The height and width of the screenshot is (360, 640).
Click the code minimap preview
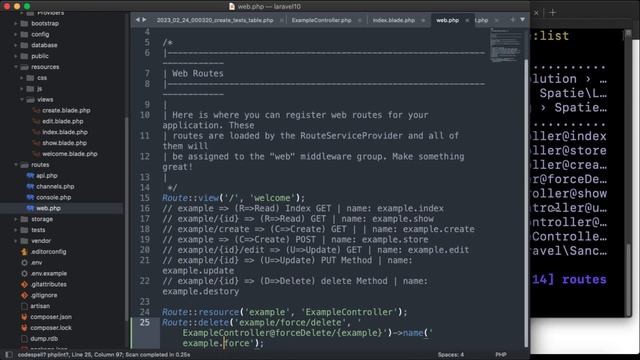pyautogui.click(x=506, y=45)
